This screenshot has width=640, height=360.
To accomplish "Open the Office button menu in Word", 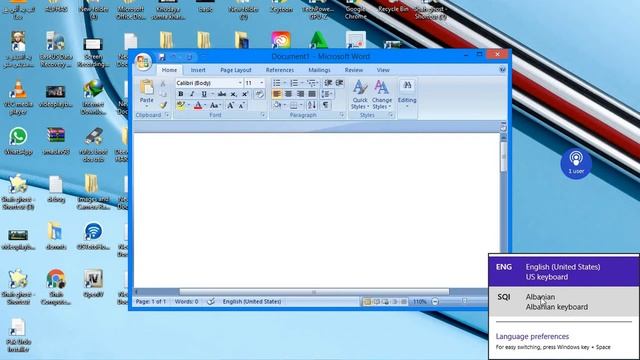I will (143, 62).
